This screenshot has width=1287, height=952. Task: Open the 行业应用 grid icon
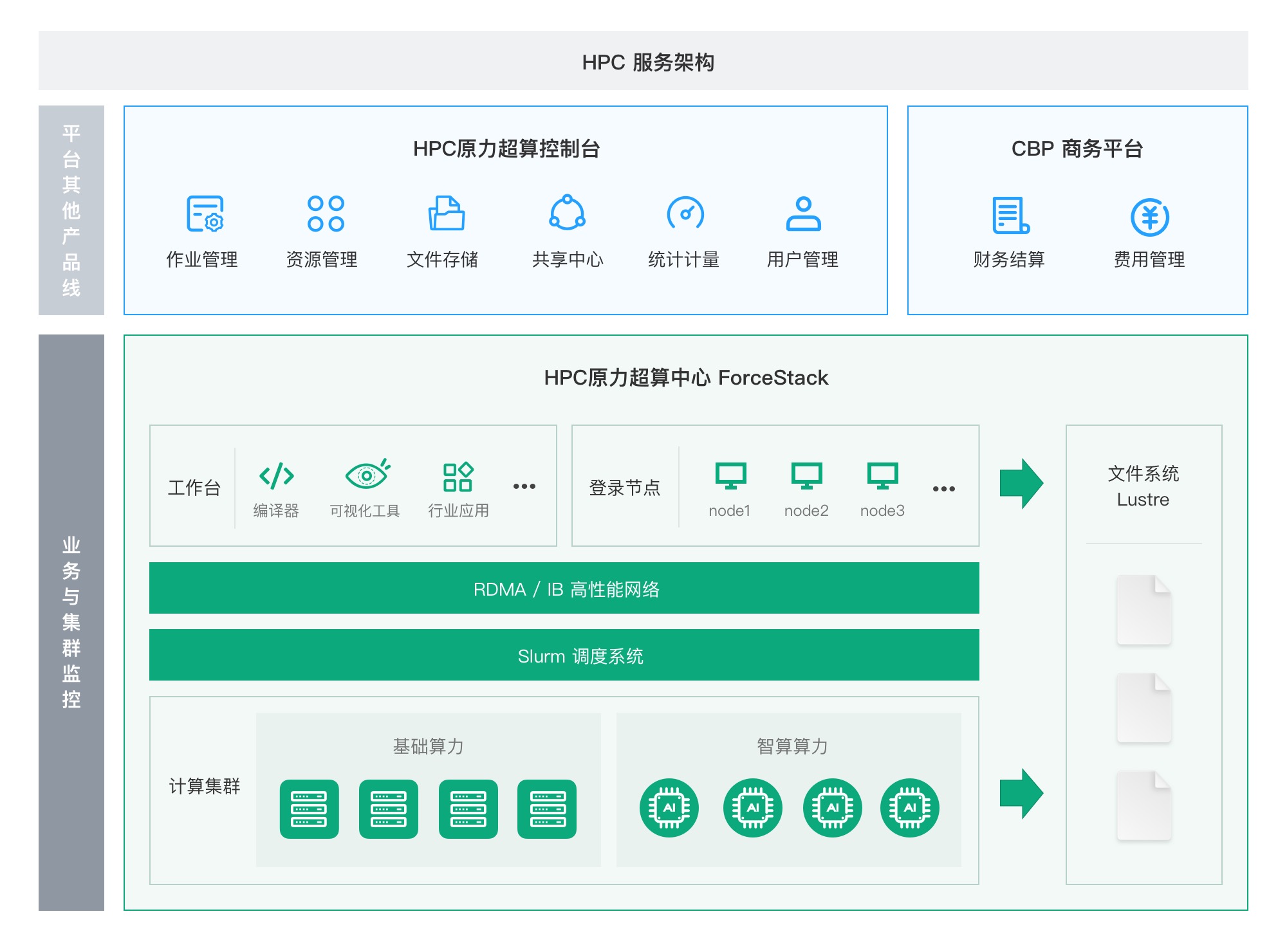click(458, 477)
